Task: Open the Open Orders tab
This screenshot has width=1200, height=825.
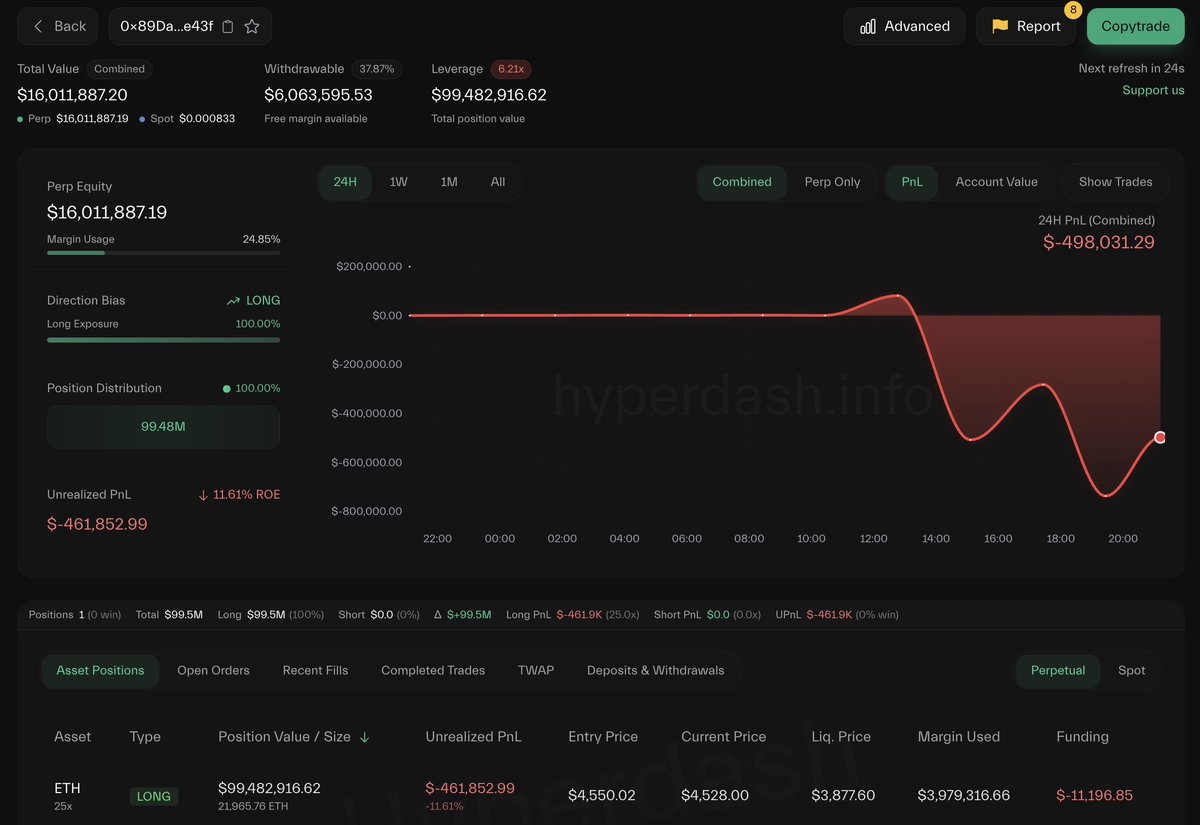Action: [x=213, y=671]
